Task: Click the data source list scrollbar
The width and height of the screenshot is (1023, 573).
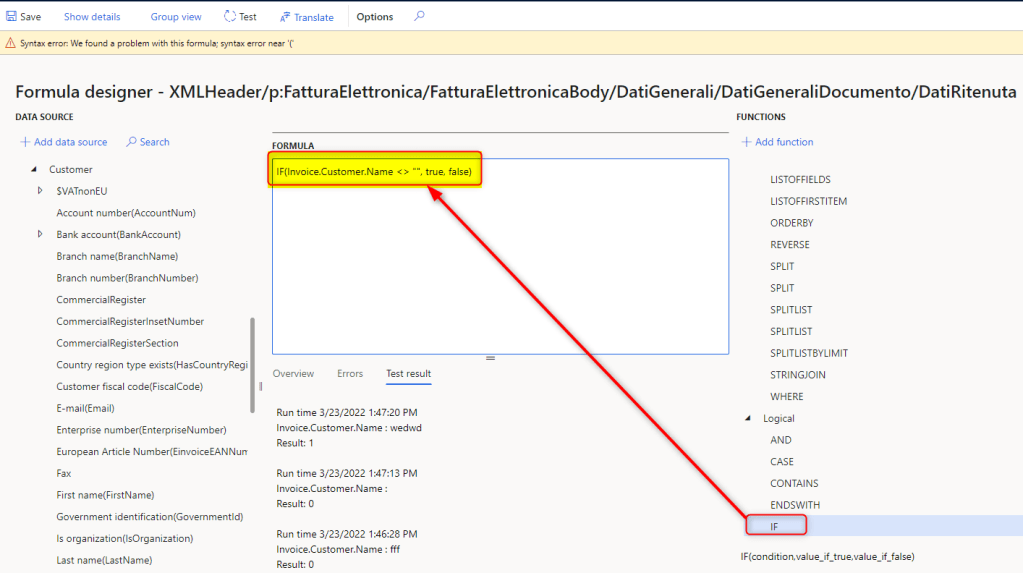Action: click(252, 365)
